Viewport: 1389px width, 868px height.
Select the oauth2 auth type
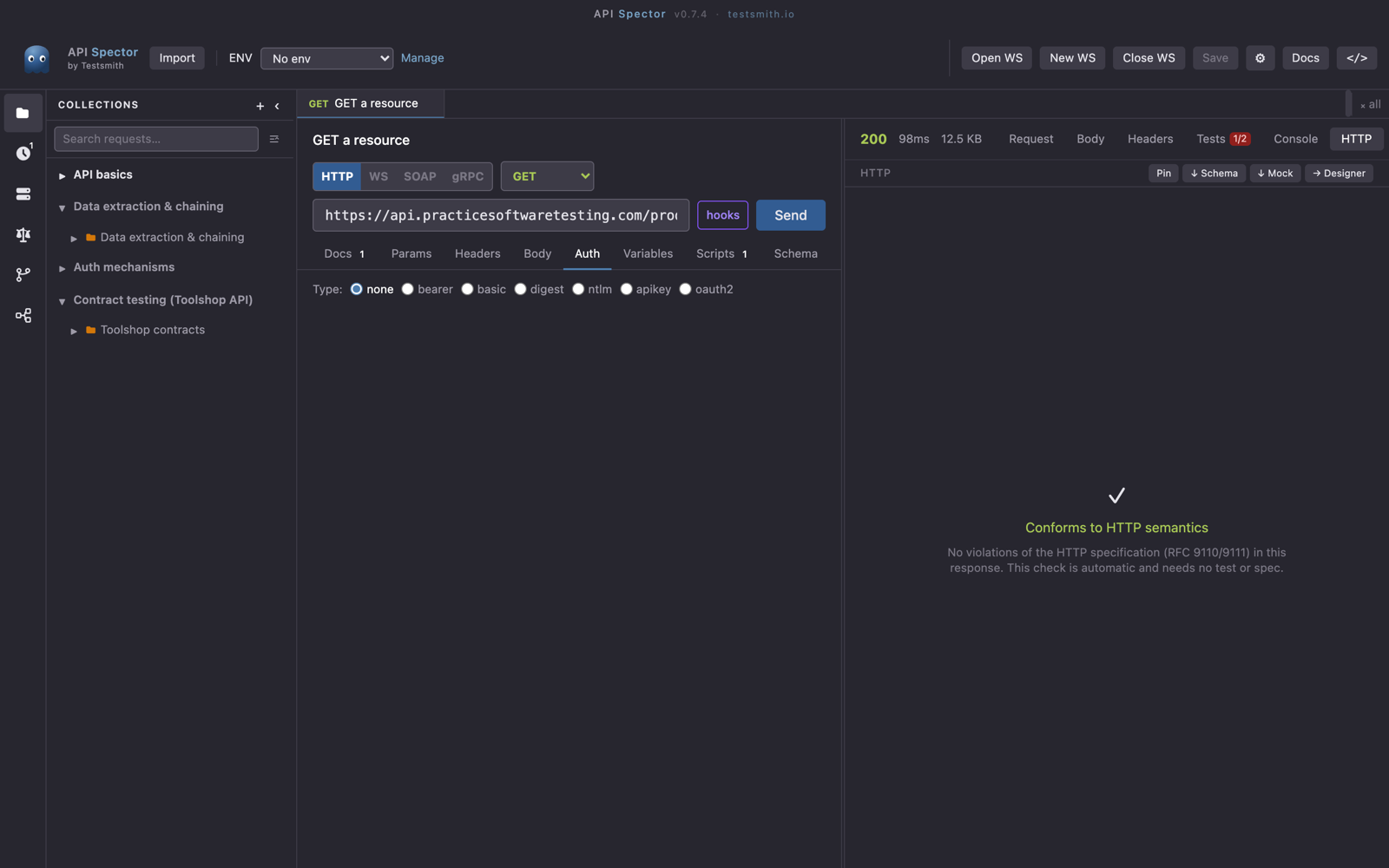point(685,289)
